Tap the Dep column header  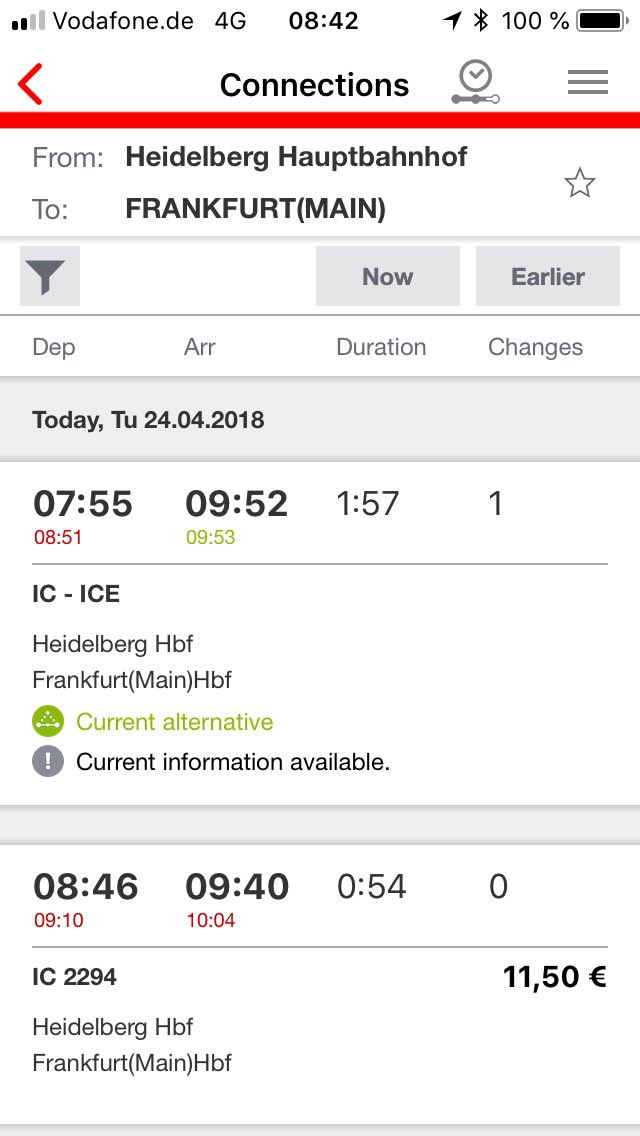pos(54,347)
